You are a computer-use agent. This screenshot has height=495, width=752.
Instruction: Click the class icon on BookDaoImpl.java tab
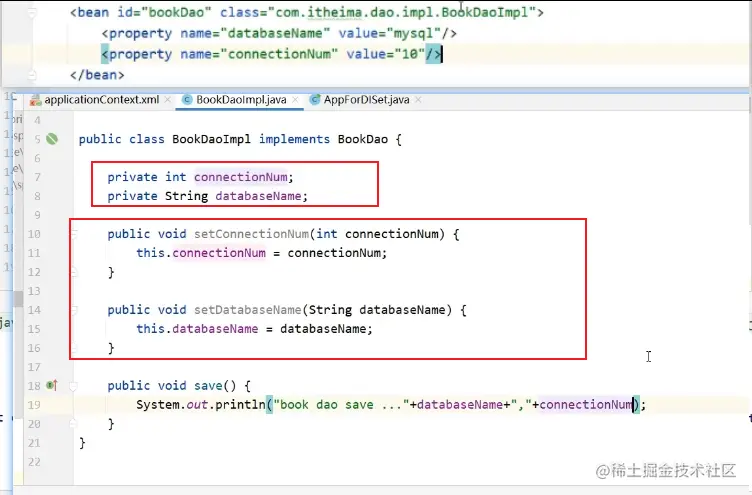188,100
